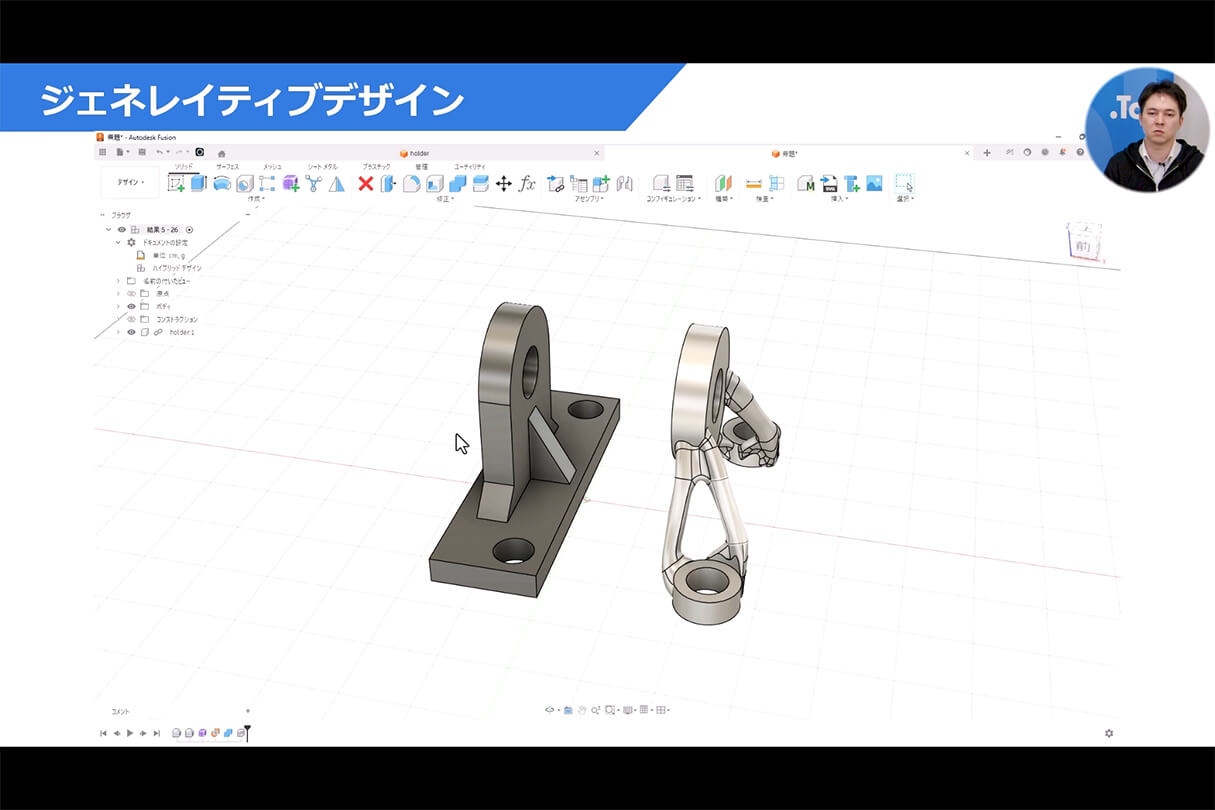Select the Joint tool icon
This screenshot has height=810, width=1215.
click(x=625, y=183)
